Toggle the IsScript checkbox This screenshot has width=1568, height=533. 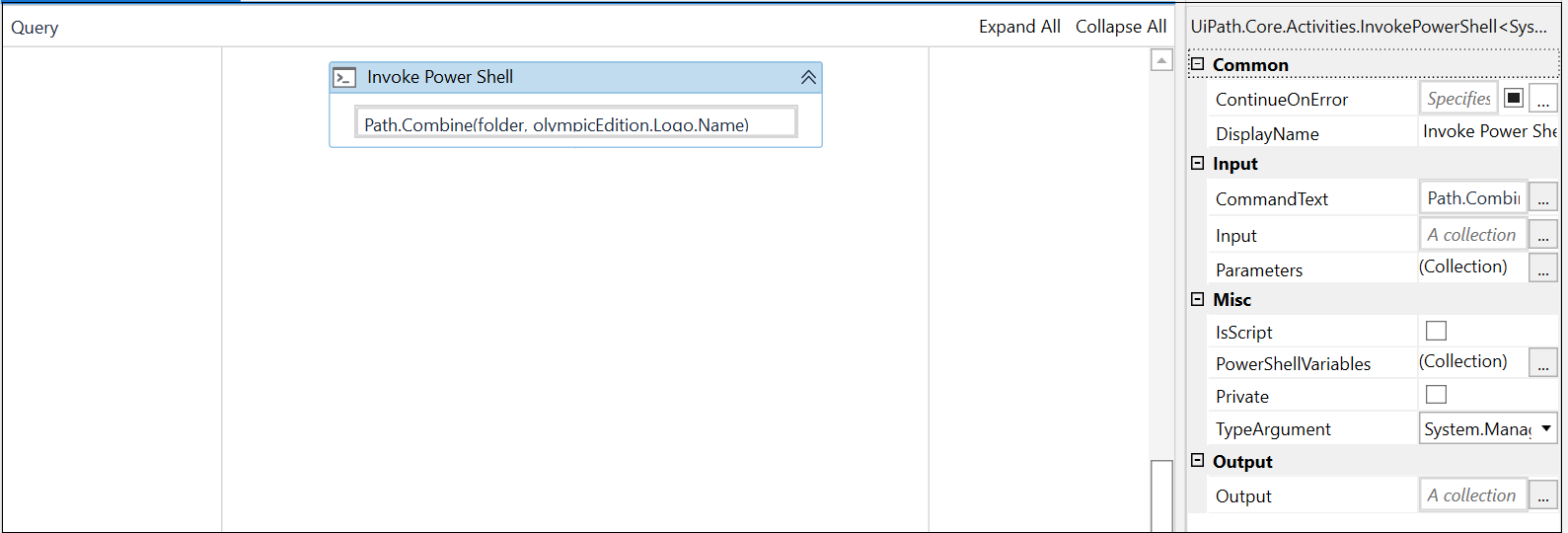pyautogui.click(x=1437, y=331)
